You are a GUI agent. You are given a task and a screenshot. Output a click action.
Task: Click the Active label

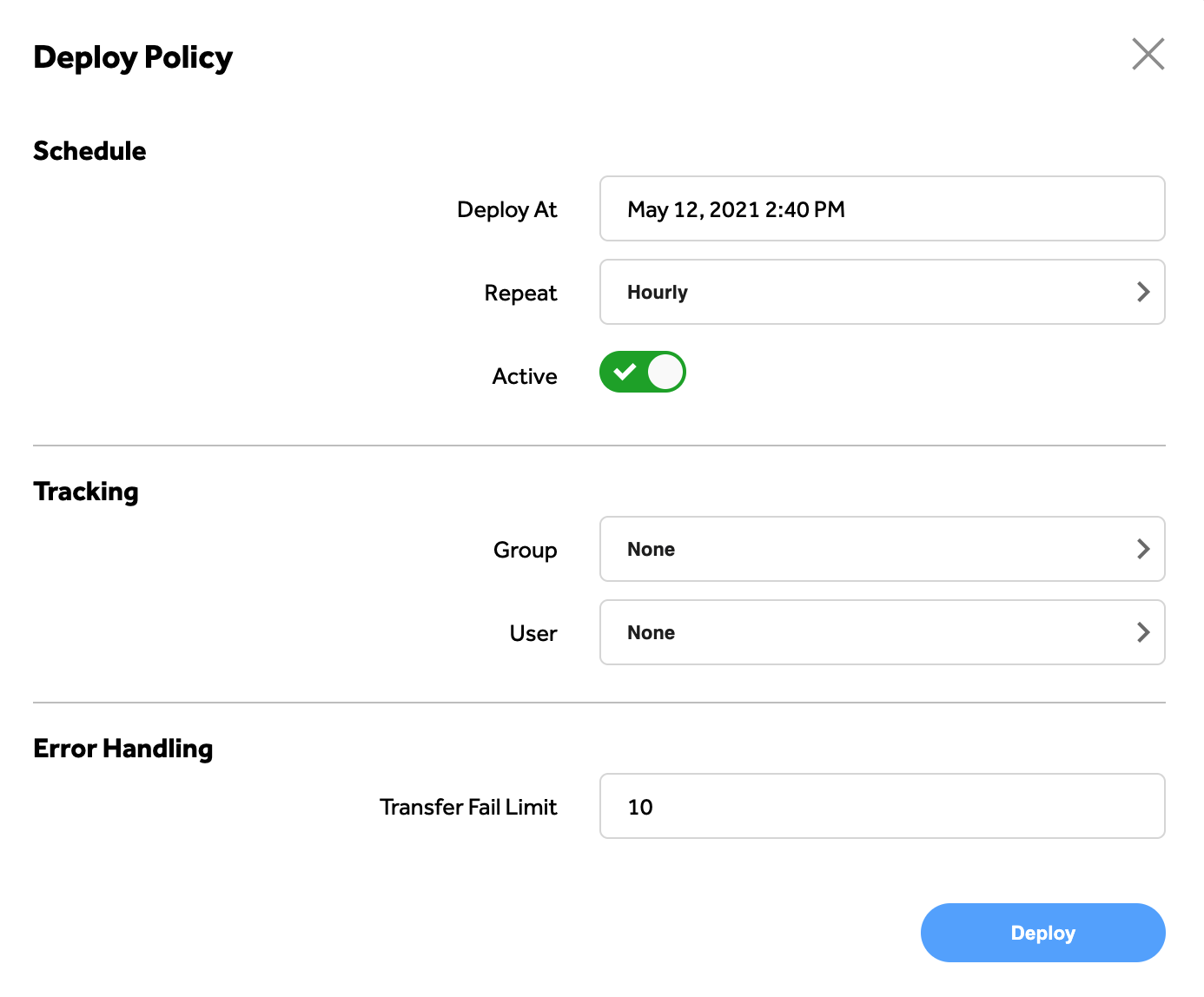point(525,376)
